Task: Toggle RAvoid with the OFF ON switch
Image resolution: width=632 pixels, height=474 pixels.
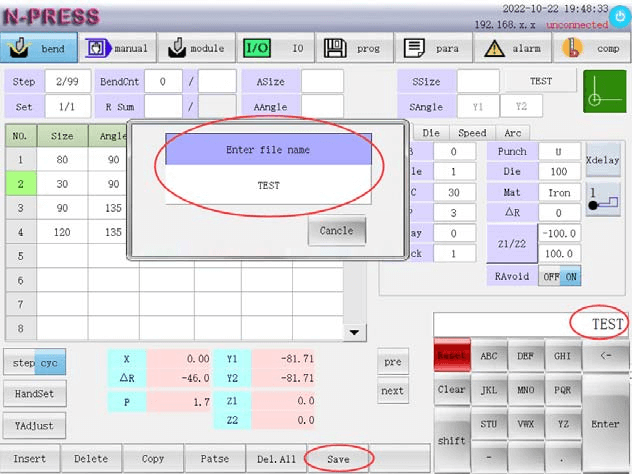Action: (559, 277)
